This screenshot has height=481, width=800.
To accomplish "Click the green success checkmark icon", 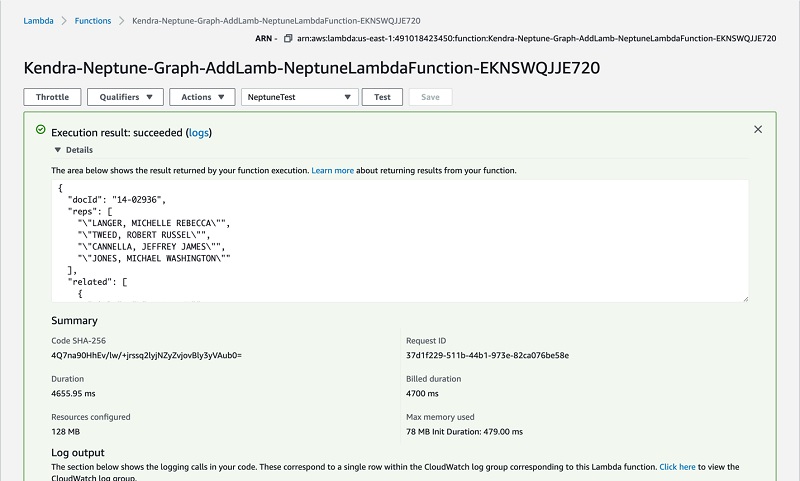I will click(x=41, y=130).
